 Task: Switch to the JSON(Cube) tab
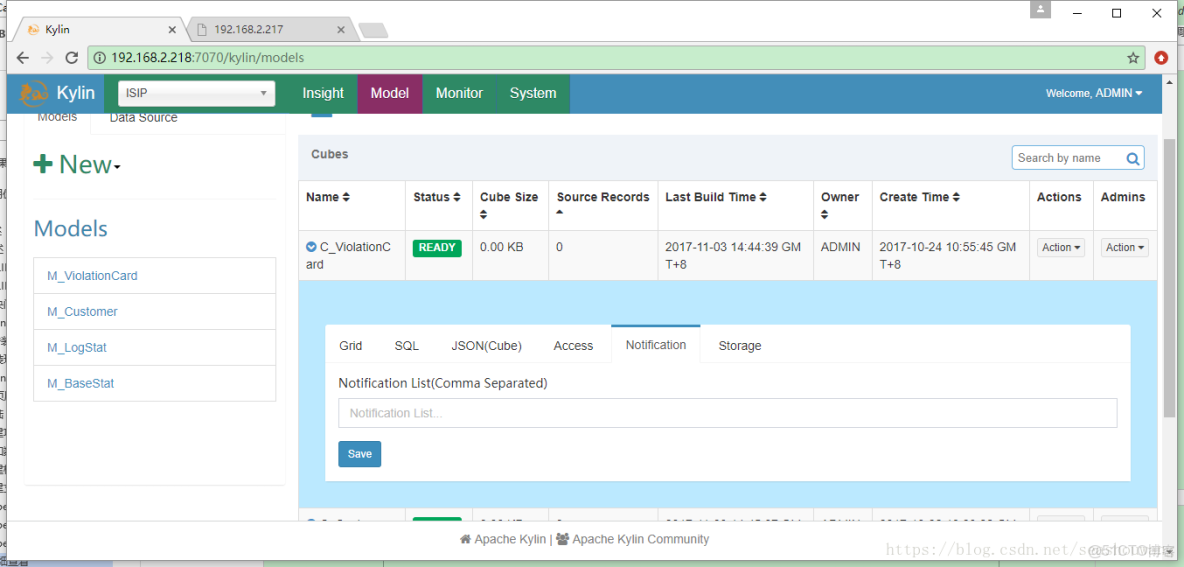click(486, 346)
